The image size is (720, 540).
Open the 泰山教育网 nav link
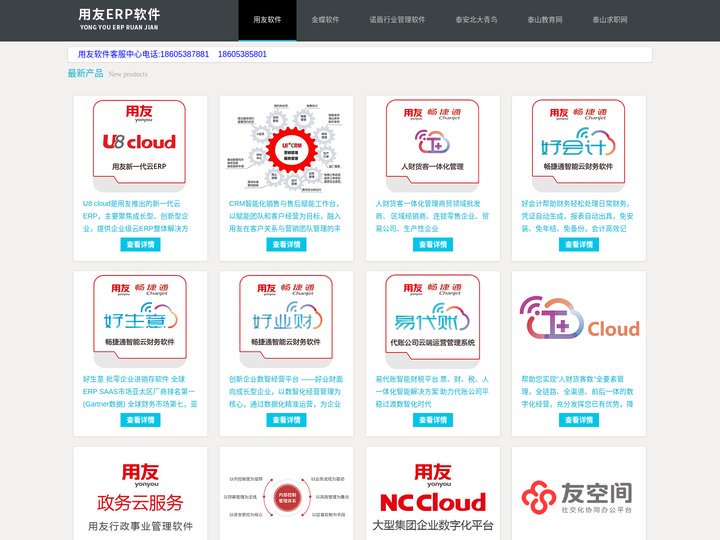tap(545, 20)
